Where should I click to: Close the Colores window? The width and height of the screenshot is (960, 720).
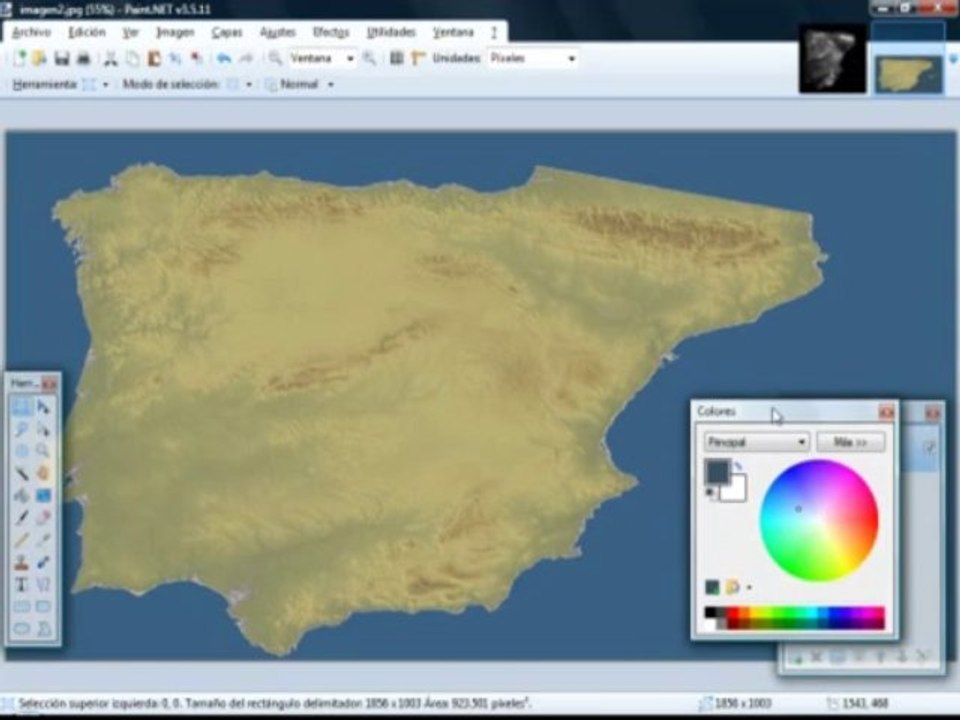coord(885,413)
